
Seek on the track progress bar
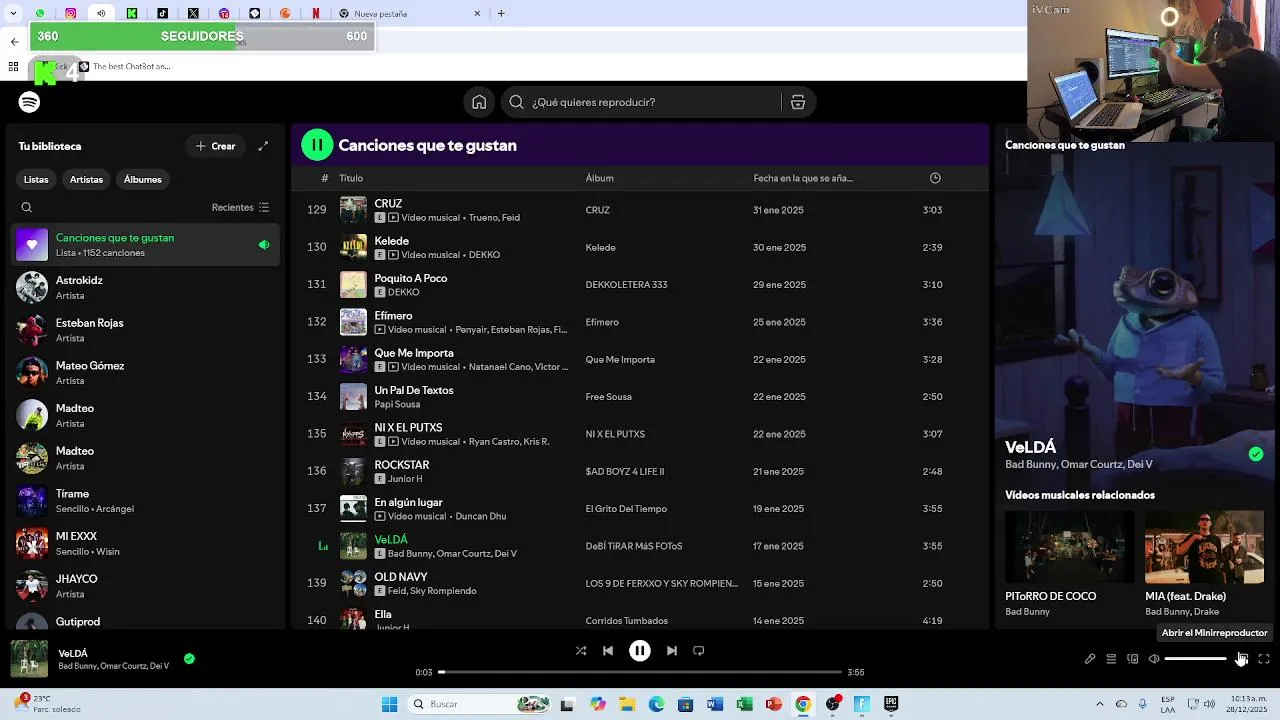click(x=640, y=672)
